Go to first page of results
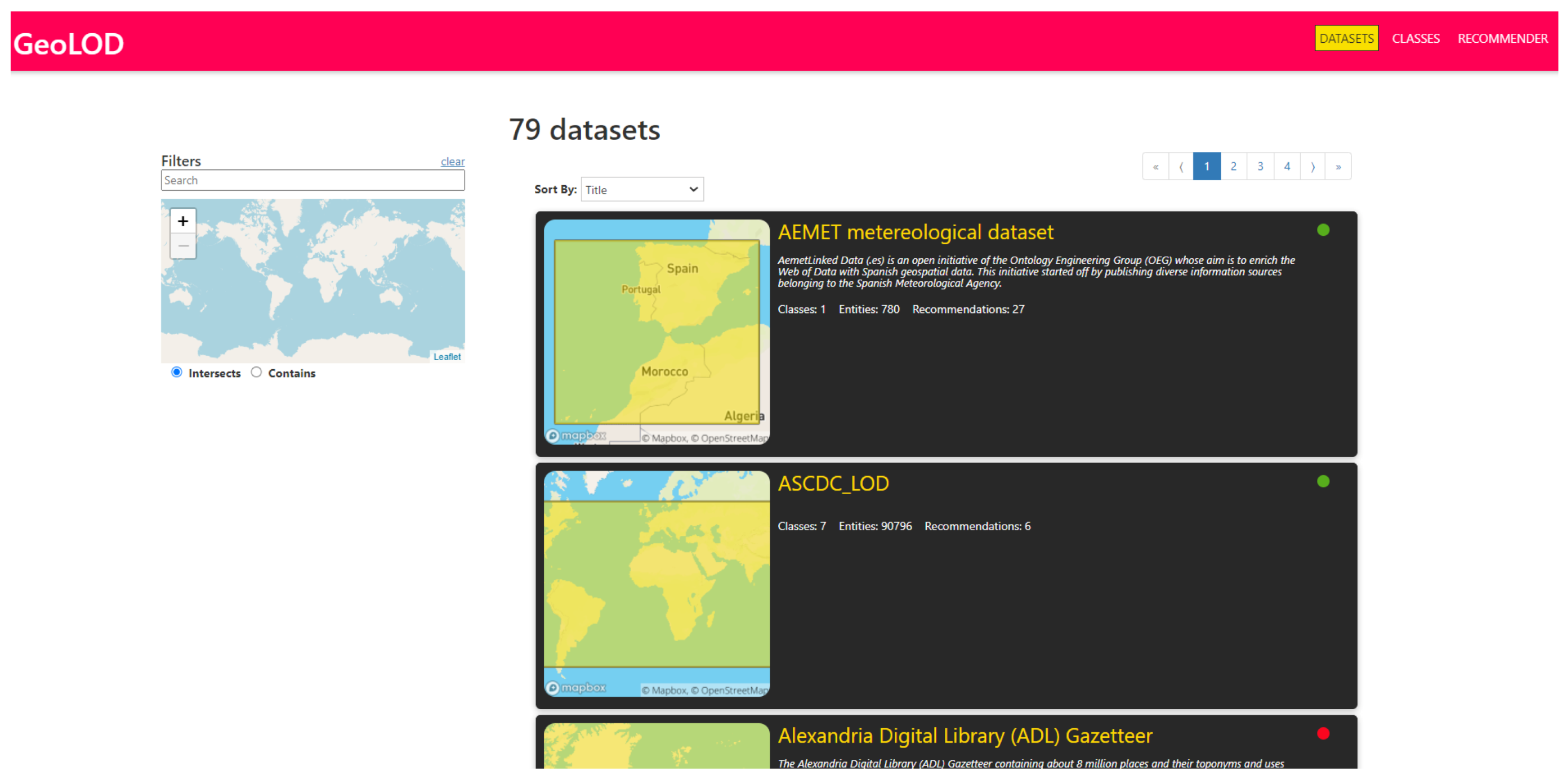Screen dimensions: 1567x784 point(1155,167)
